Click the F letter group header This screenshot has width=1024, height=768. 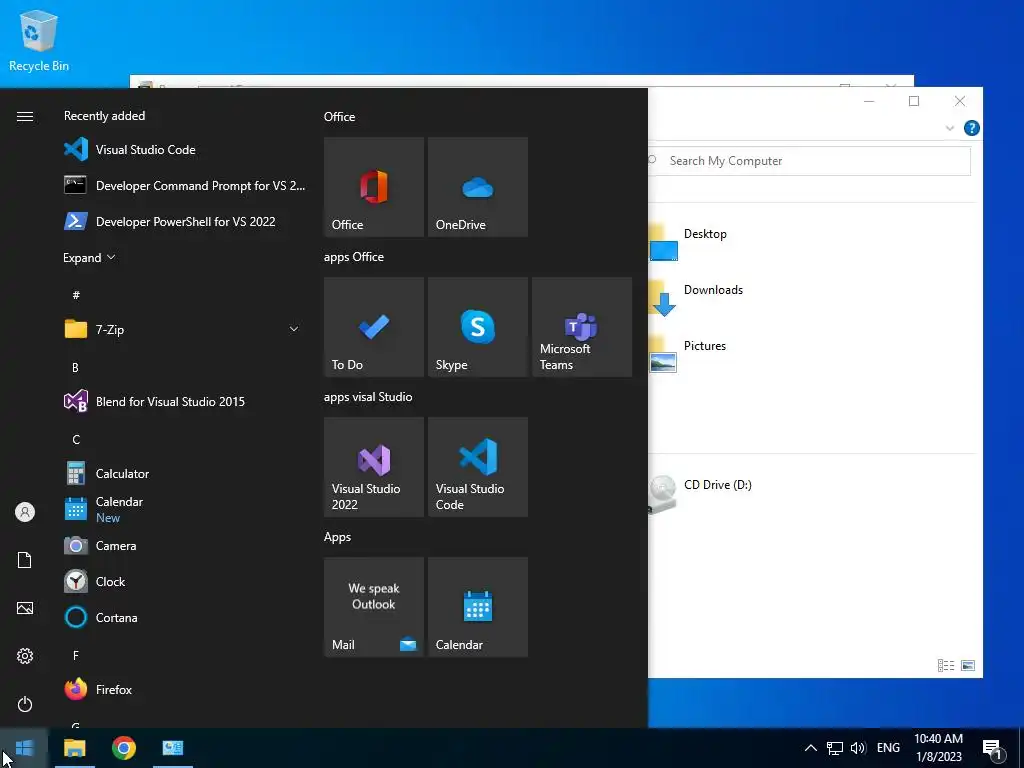pos(76,655)
